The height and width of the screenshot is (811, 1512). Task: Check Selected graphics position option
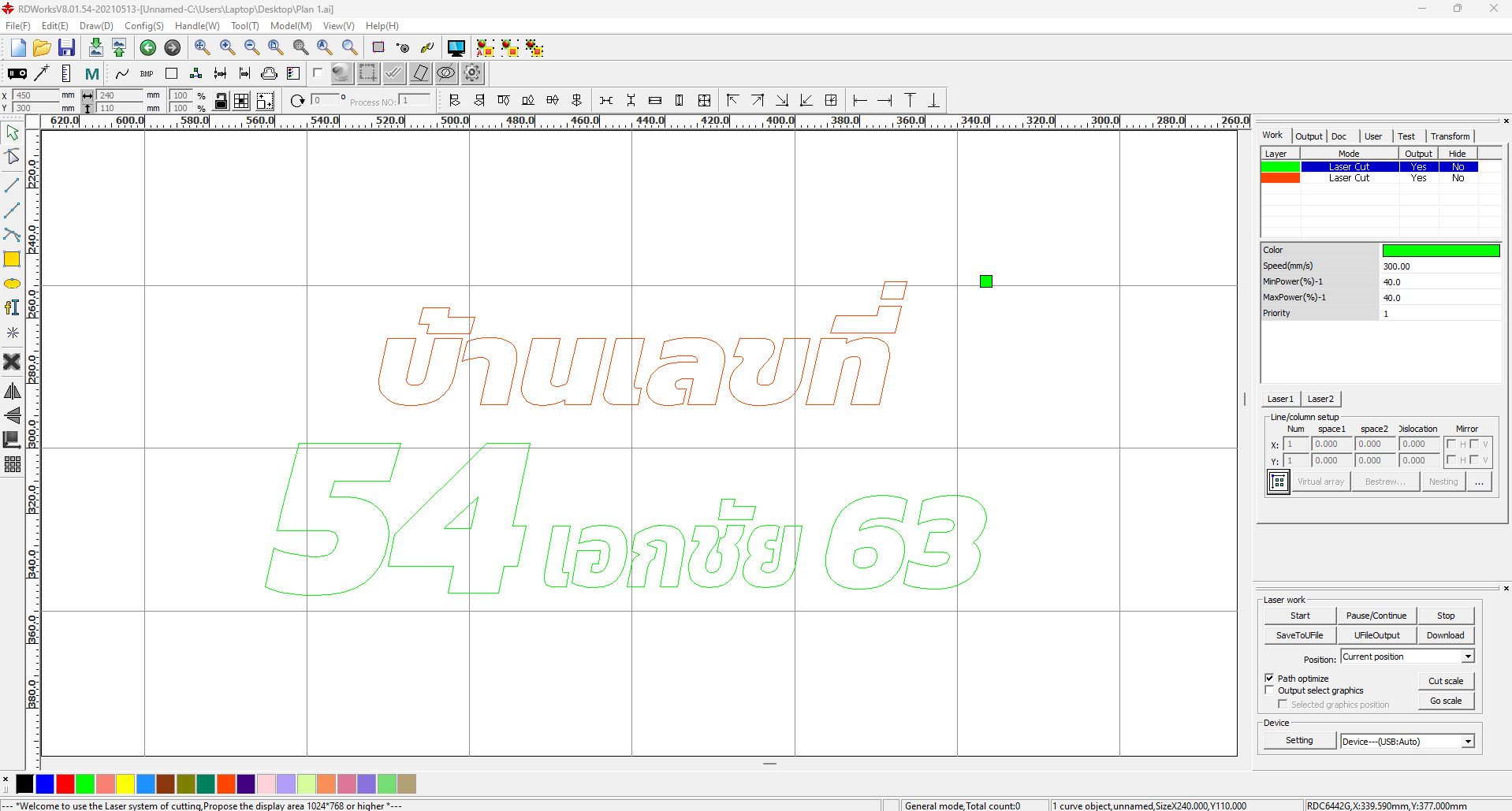pos(1283,704)
